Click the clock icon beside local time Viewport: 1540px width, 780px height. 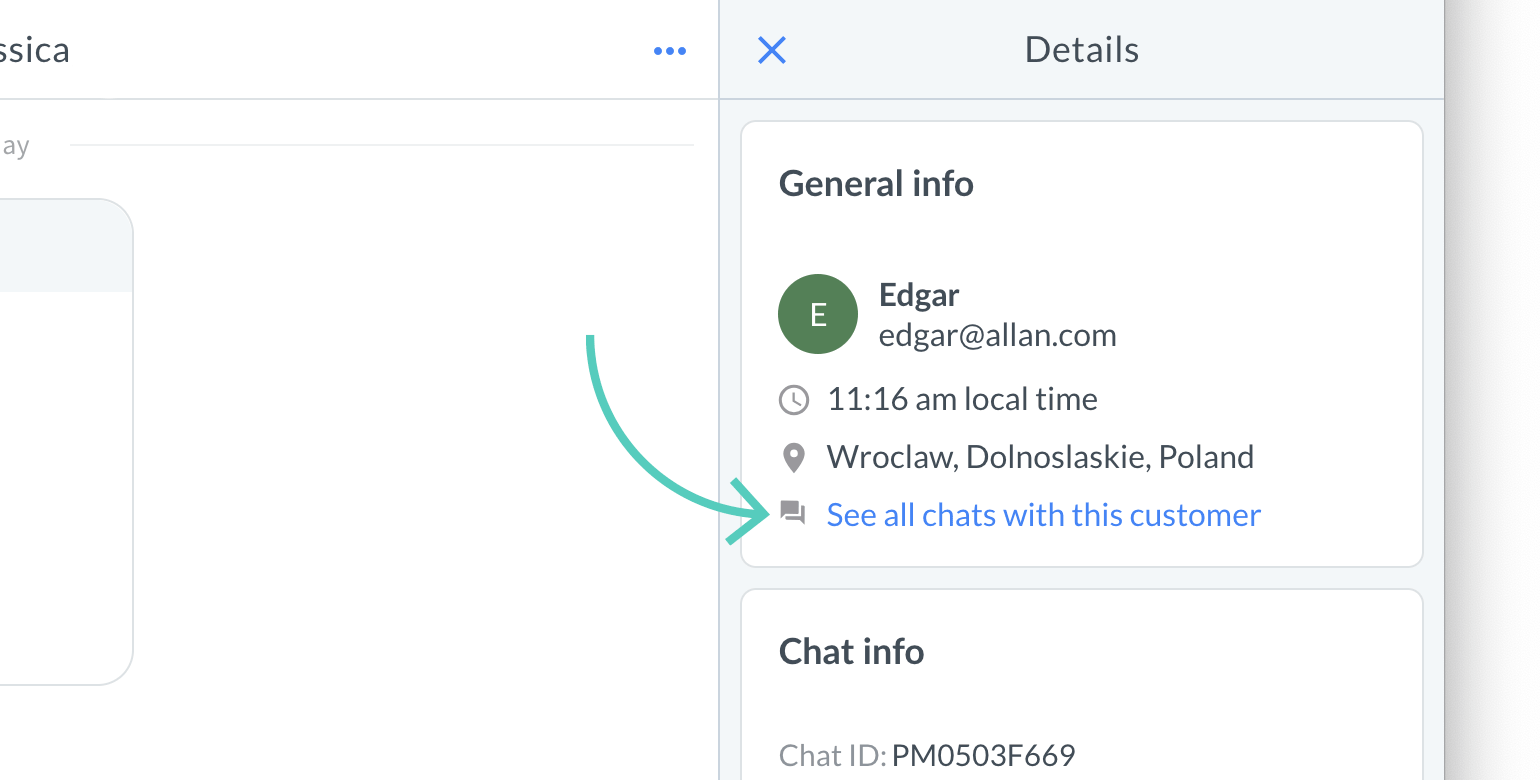tap(793, 400)
